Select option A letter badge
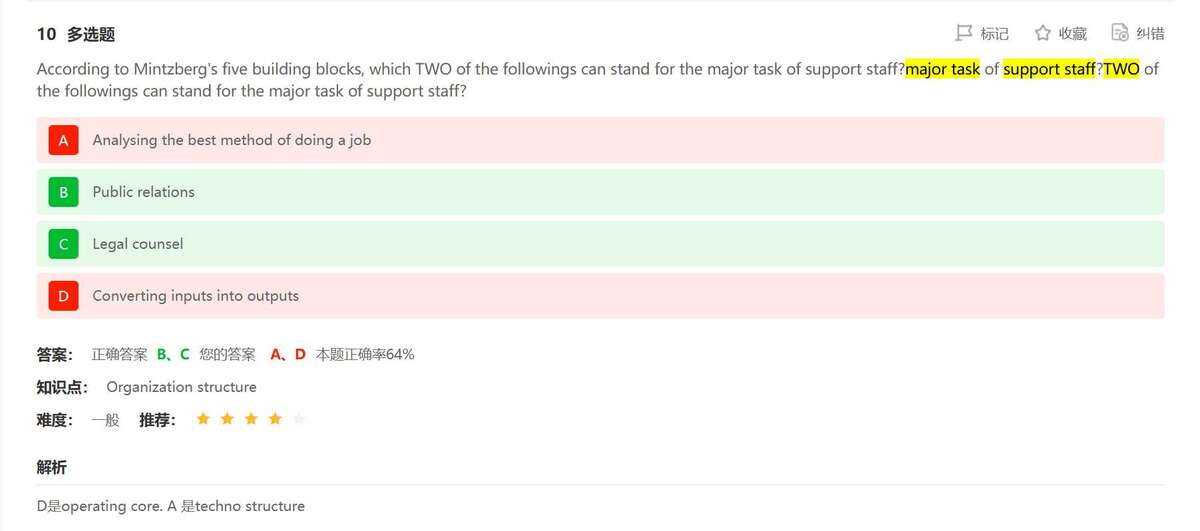Viewport: 1200px width, 531px height. (63, 140)
